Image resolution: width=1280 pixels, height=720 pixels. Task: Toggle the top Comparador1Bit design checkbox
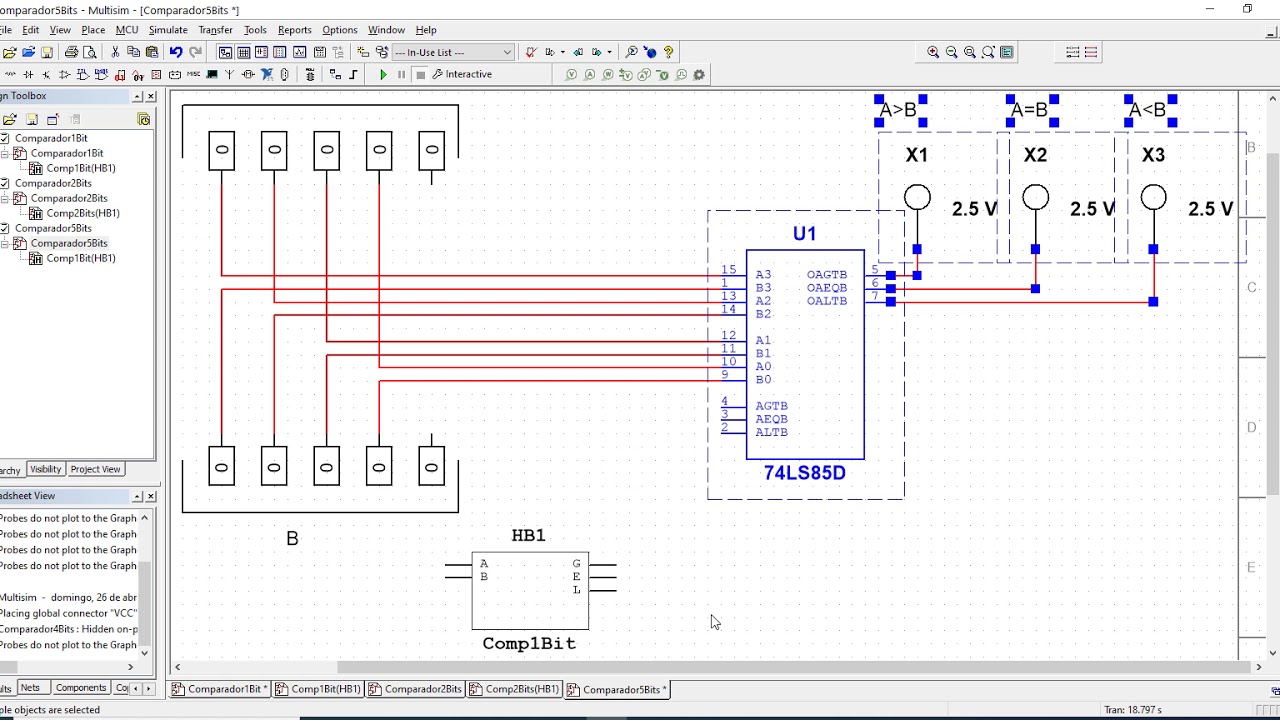(x=5, y=138)
